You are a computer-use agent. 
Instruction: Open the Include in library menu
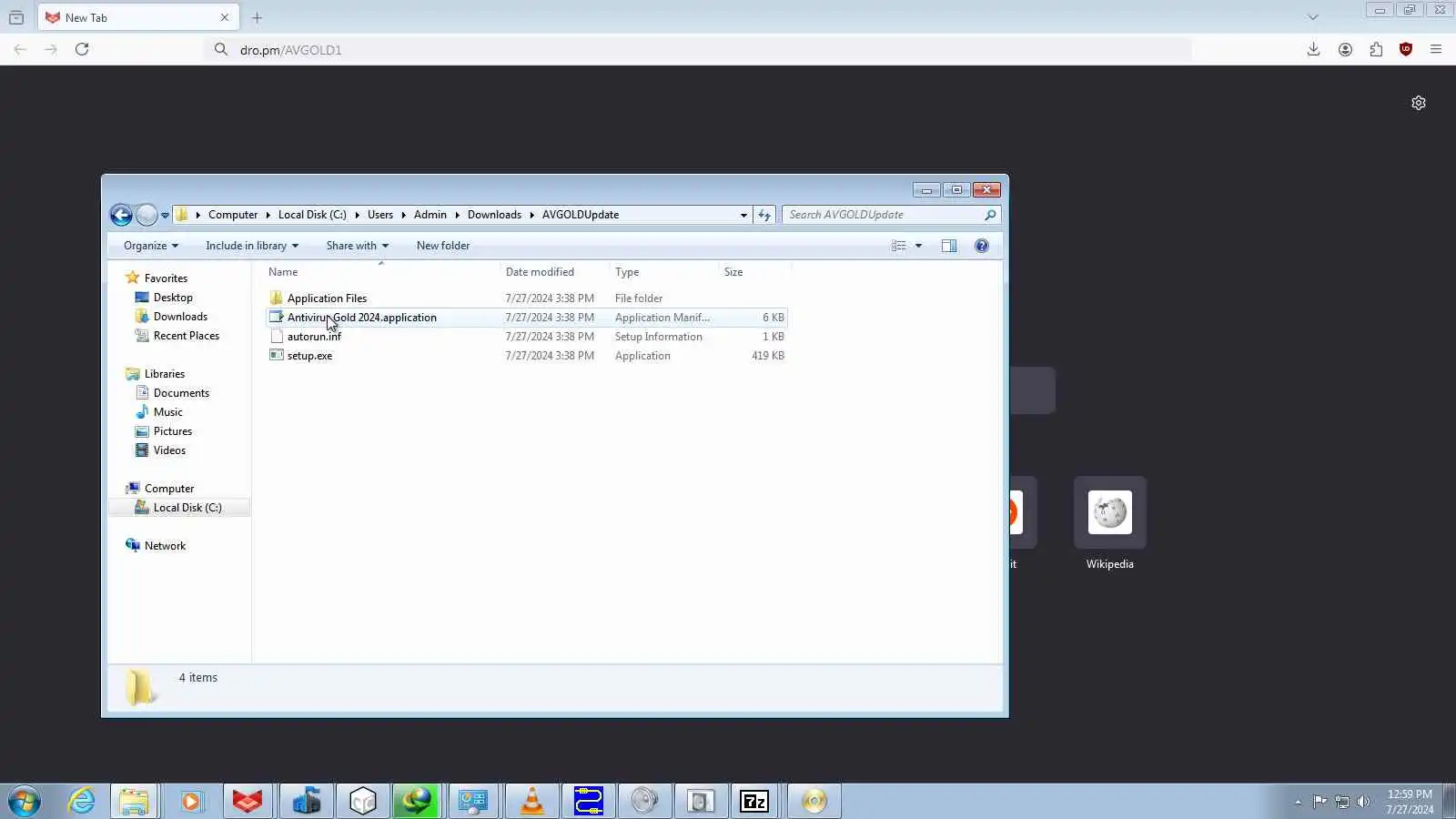pyautogui.click(x=252, y=246)
